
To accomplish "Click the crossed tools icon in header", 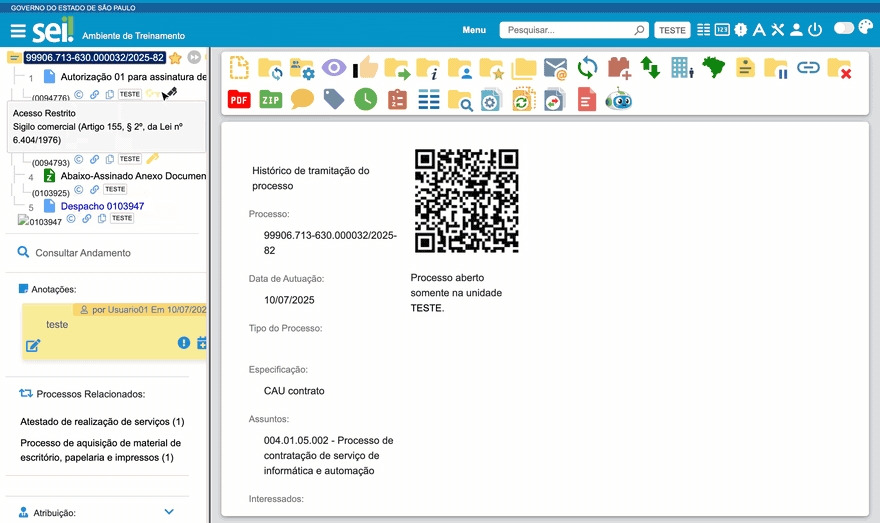I will click(x=777, y=30).
